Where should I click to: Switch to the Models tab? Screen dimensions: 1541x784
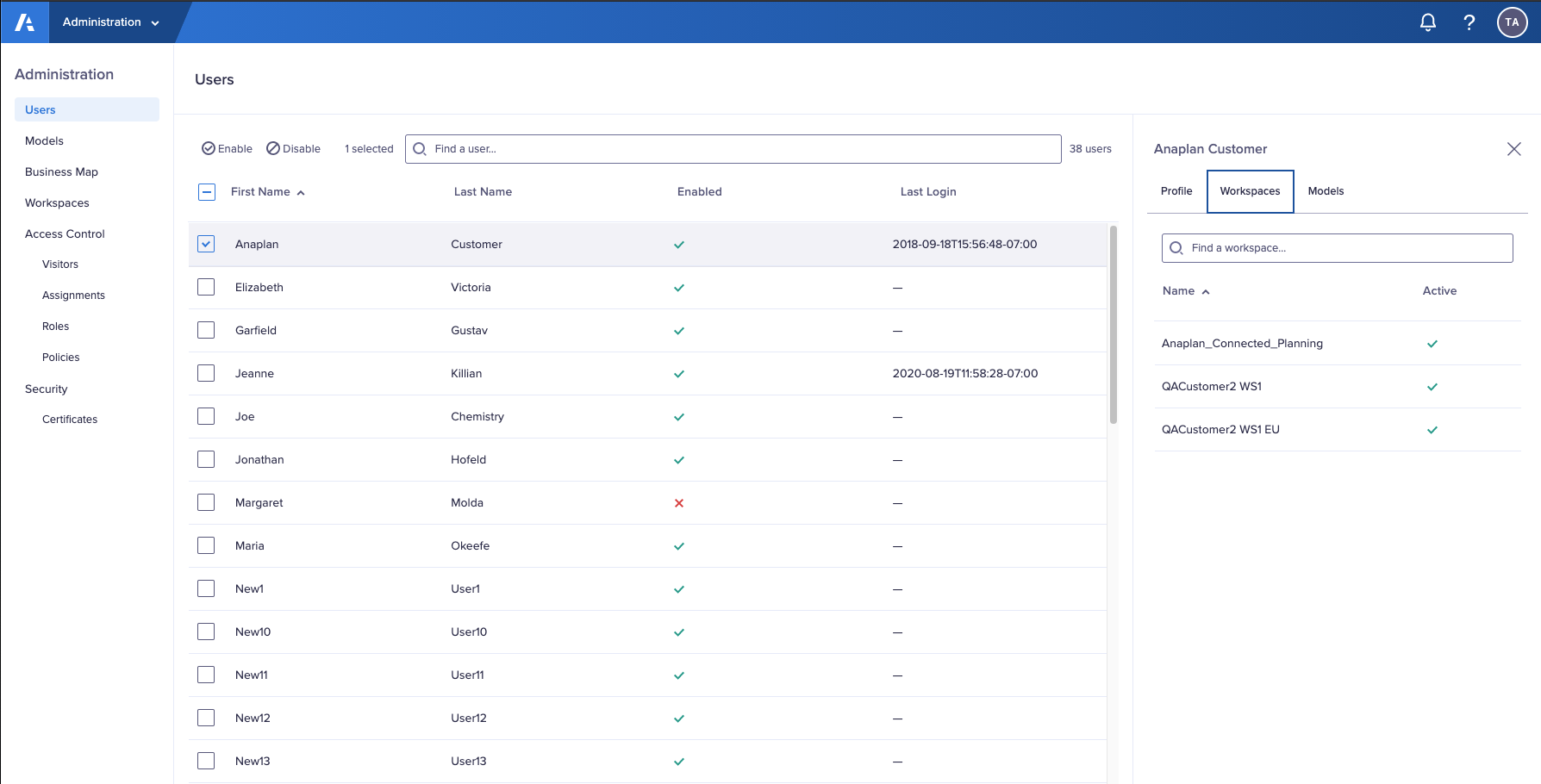(x=1326, y=191)
